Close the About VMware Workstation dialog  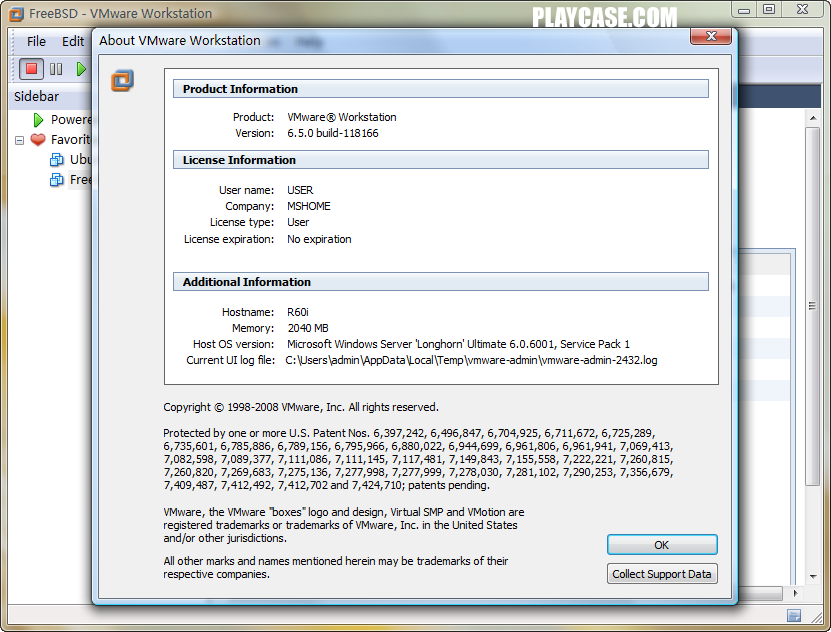(711, 36)
